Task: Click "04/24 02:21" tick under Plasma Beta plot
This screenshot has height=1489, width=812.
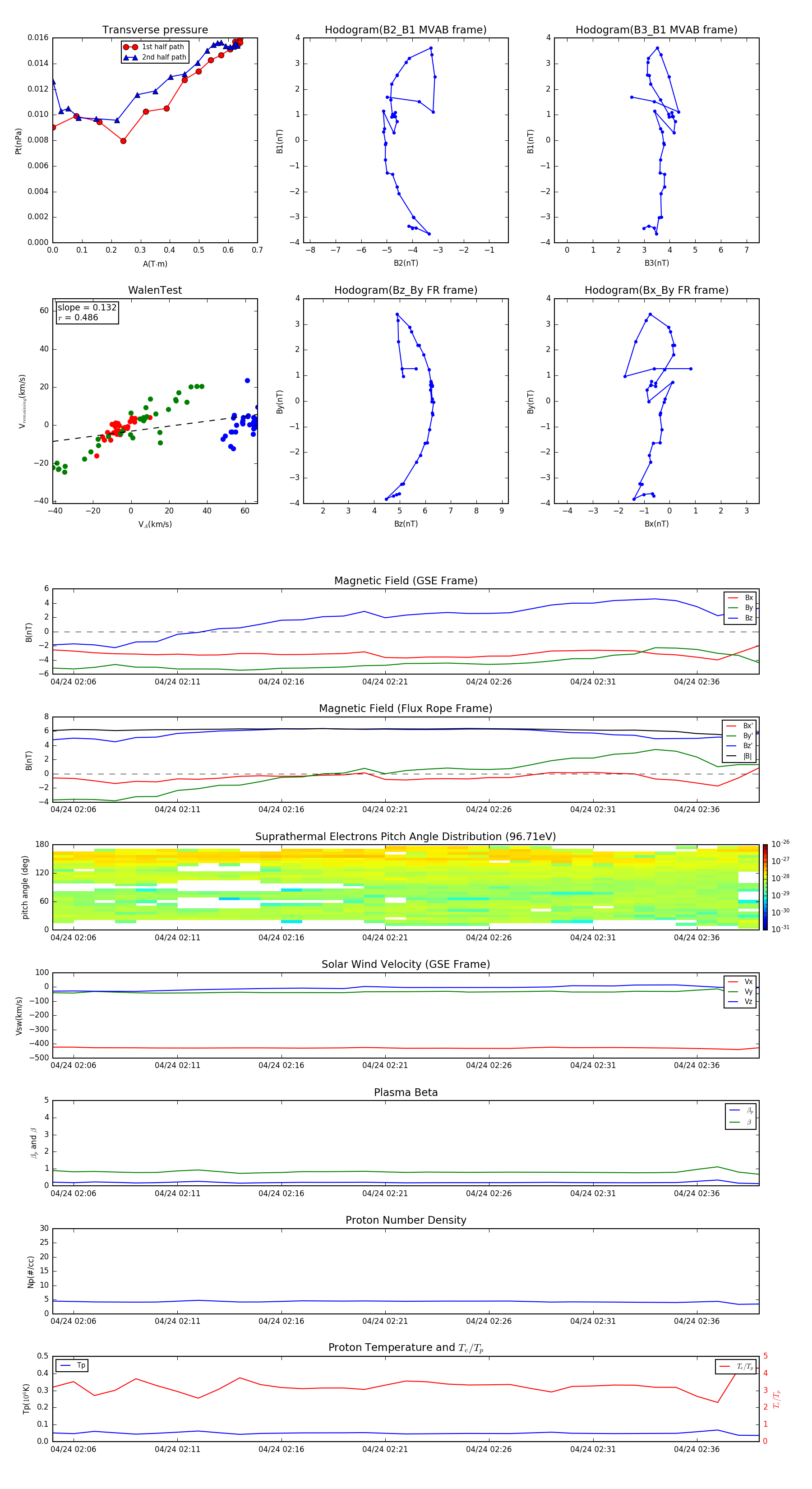Action: click(385, 1193)
